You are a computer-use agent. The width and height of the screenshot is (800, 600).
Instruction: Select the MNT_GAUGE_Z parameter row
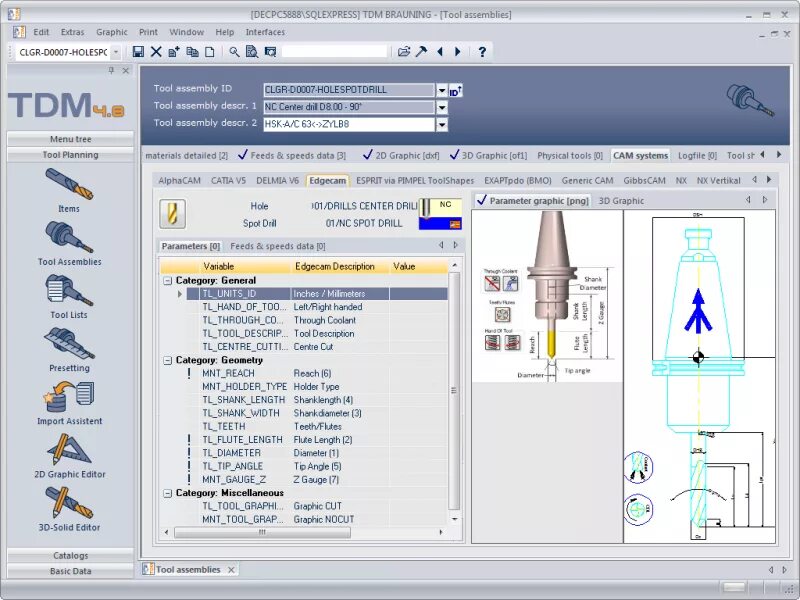[317, 480]
